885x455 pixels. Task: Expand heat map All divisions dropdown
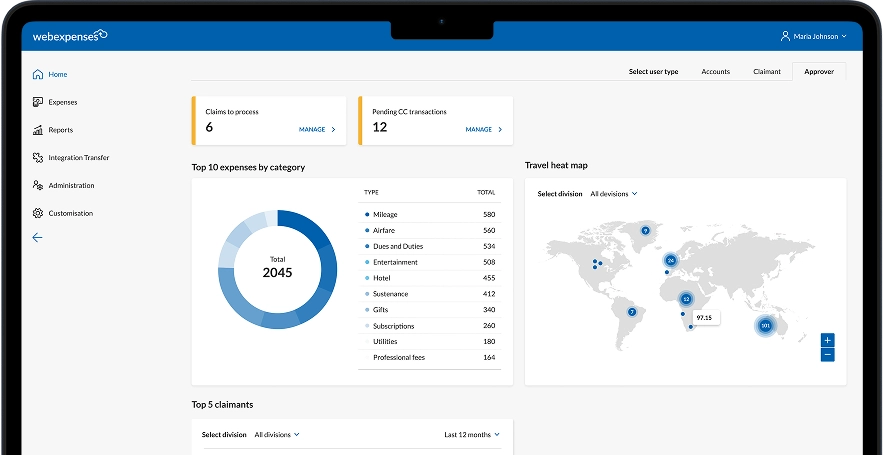(x=613, y=194)
